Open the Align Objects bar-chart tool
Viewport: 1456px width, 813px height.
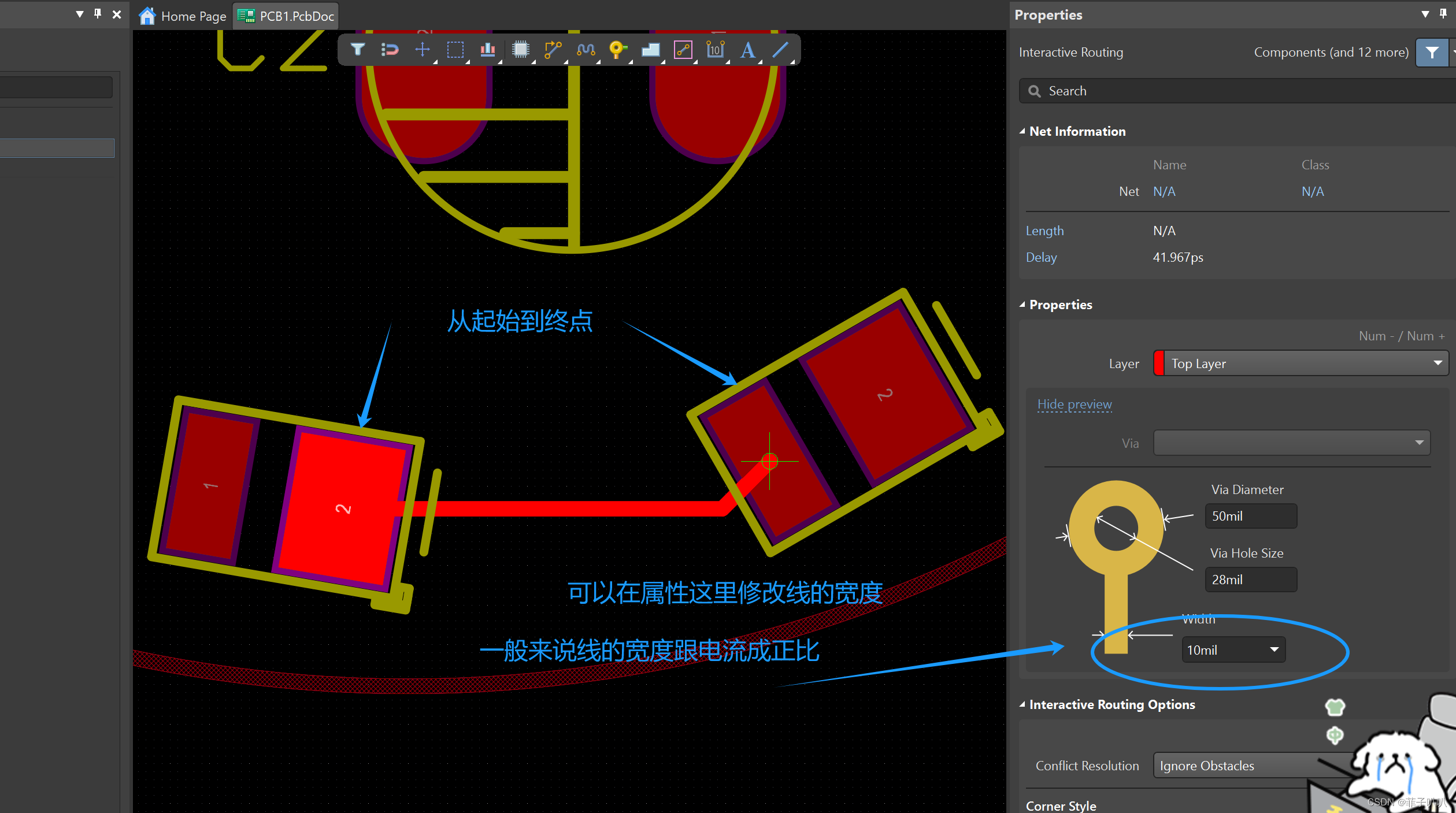point(487,50)
